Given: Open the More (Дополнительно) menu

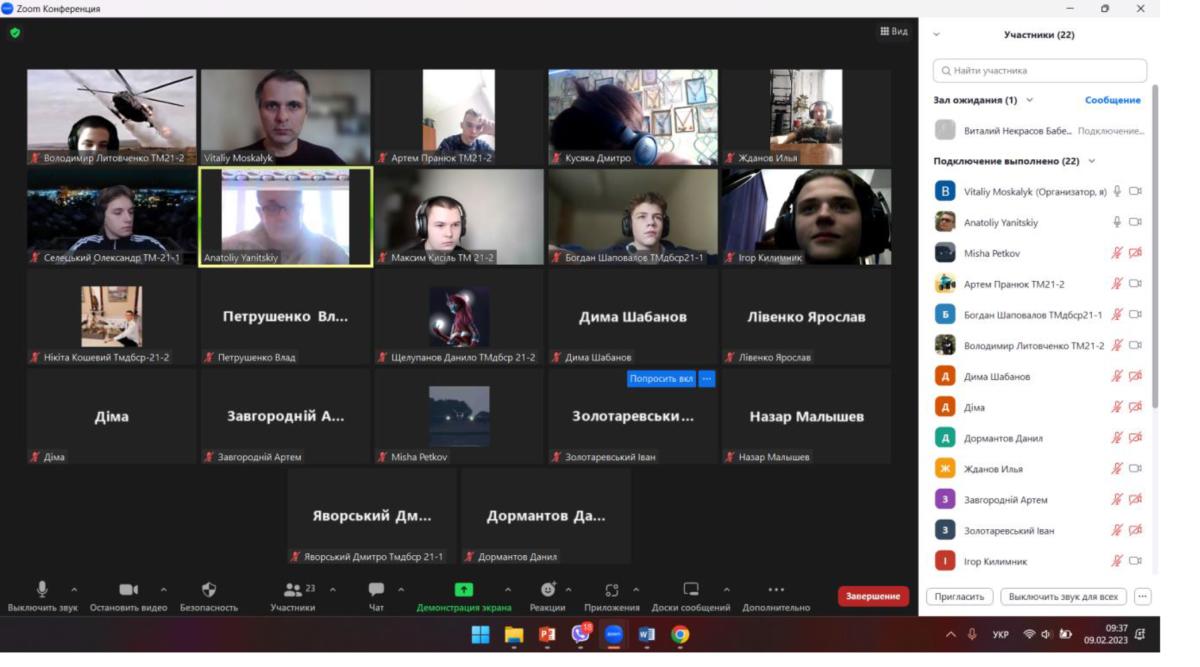Looking at the screenshot, I should tap(776, 590).
